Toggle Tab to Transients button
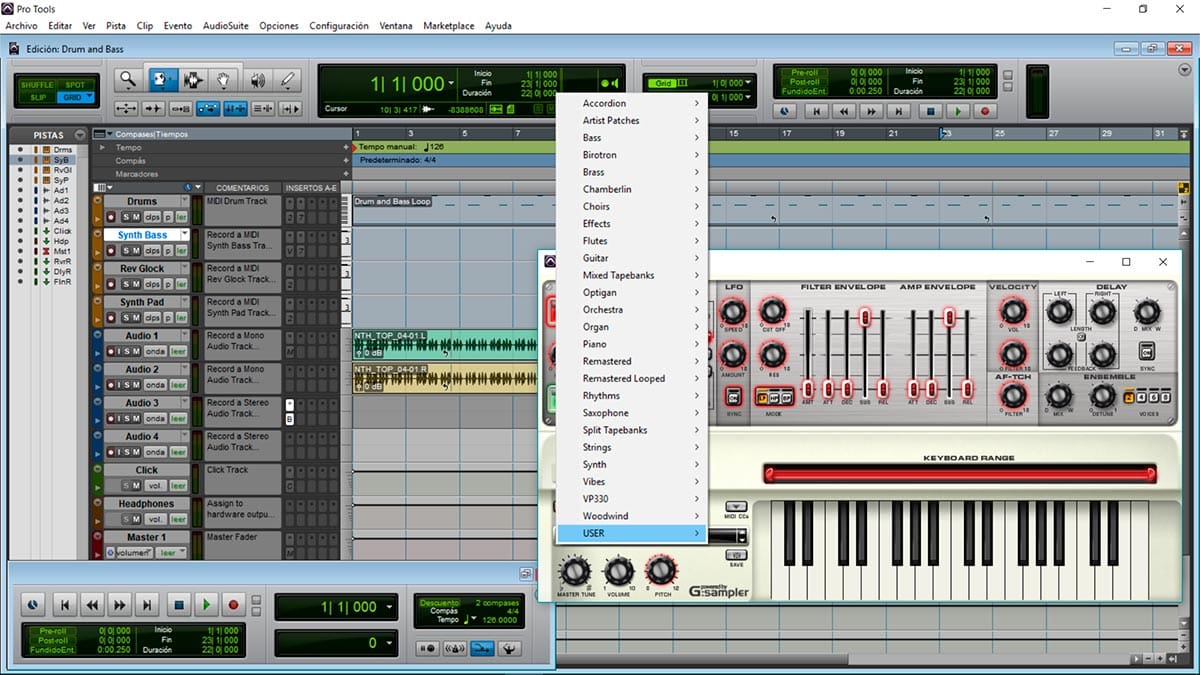The width and height of the screenshot is (1200, 675). [153, 108]
